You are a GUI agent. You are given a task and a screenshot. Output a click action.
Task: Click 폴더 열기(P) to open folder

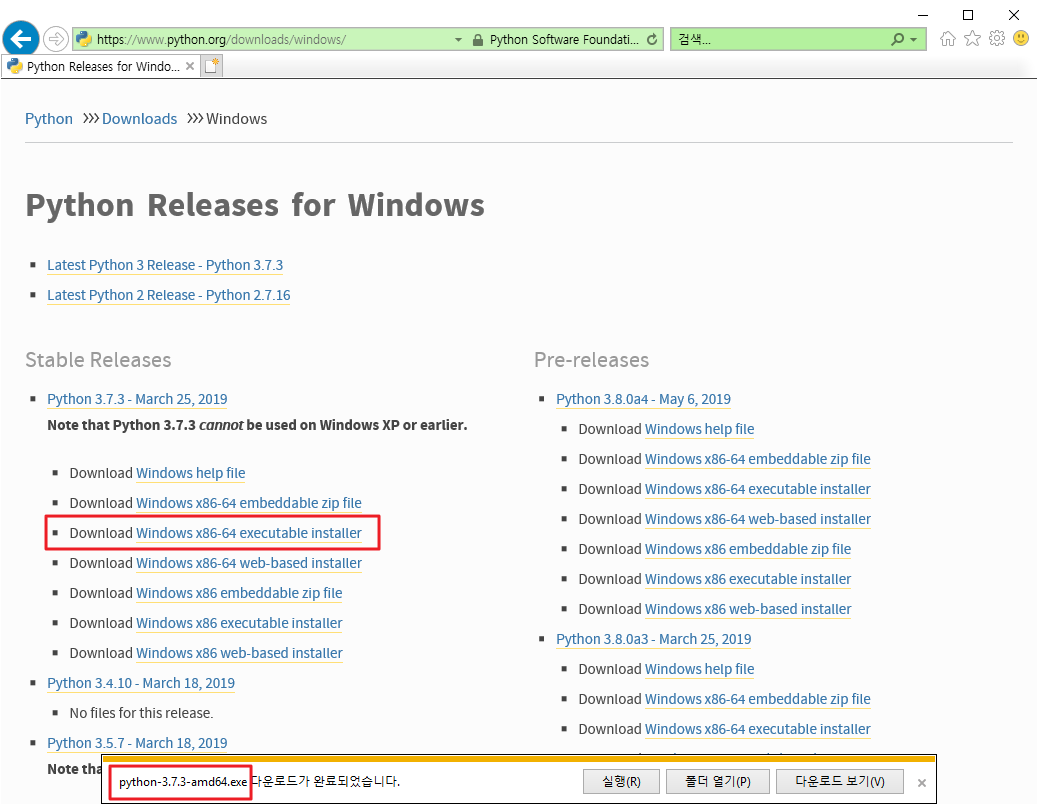click(718, 782)
